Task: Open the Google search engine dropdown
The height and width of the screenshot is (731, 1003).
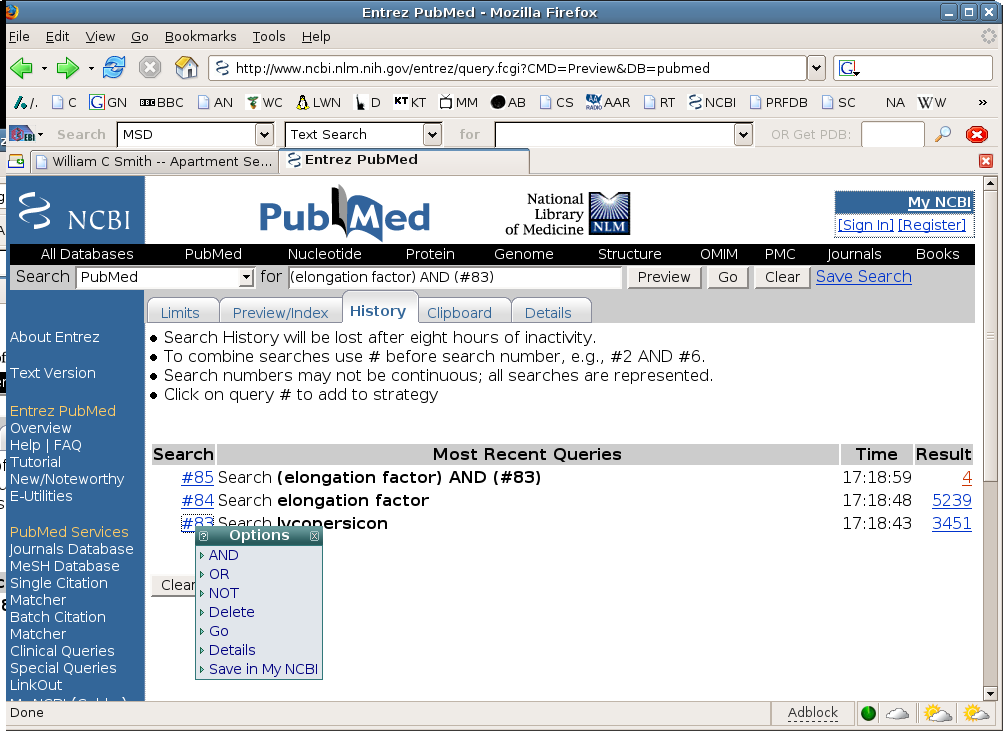Action: coord(849,68)
